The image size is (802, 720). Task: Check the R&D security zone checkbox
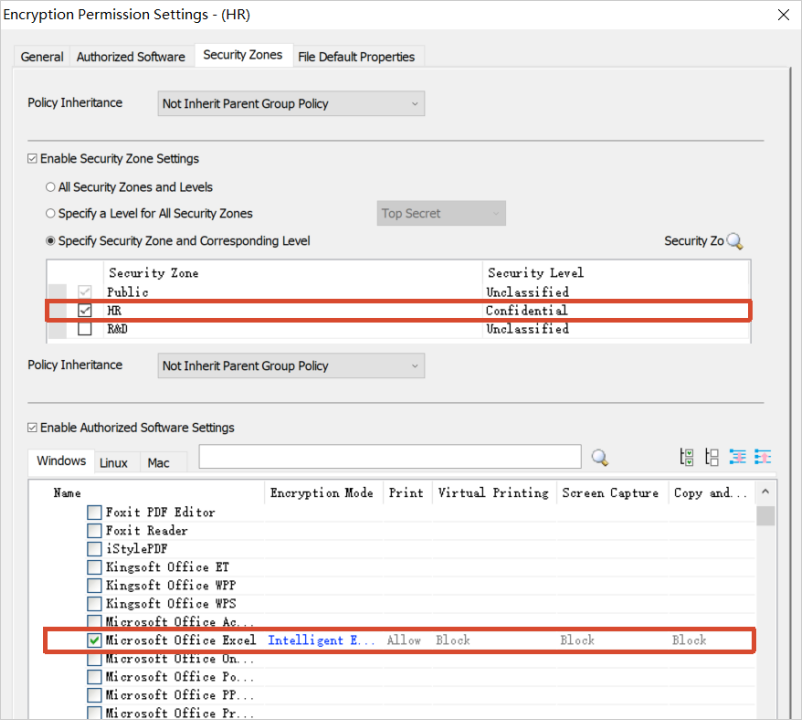click(x=85, y=329)
